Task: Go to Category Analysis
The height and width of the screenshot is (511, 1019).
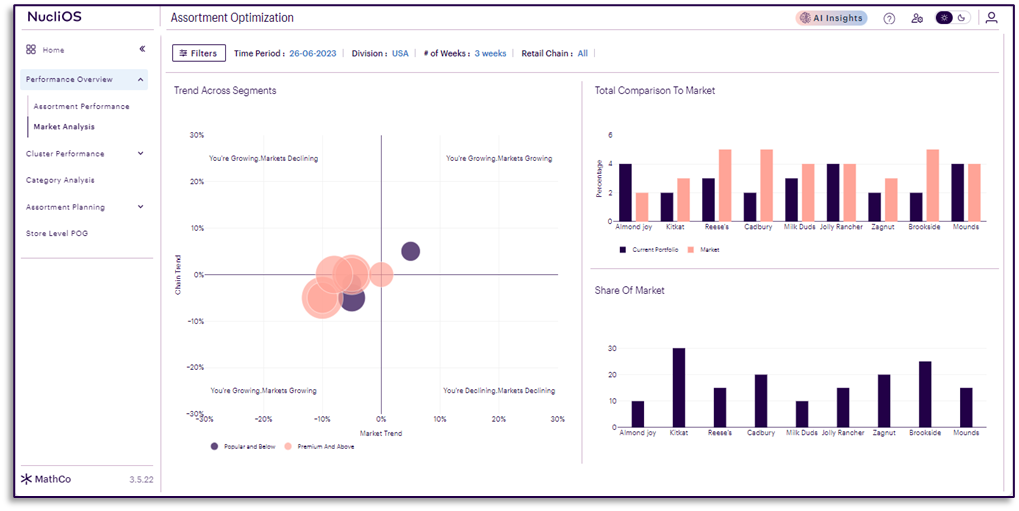Action: point(60,180)
